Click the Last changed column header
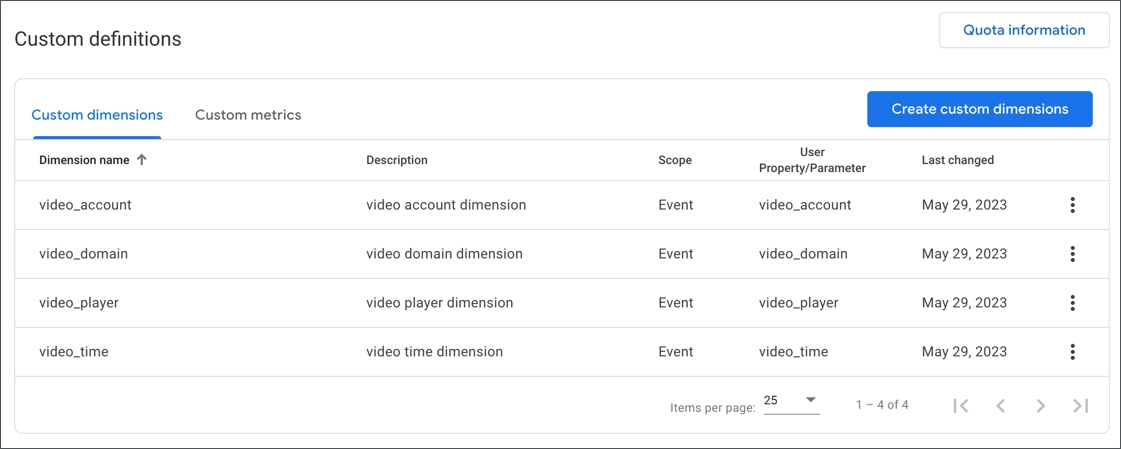Image resolution: width=1121 pixels, height=449 pixels. pyautogui.click(x=957, y=160)
